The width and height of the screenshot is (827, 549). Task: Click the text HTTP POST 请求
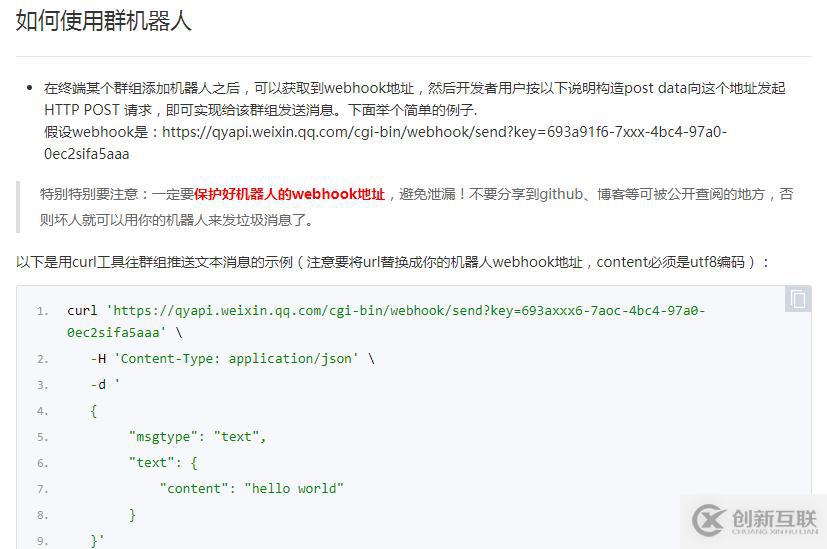98,110
